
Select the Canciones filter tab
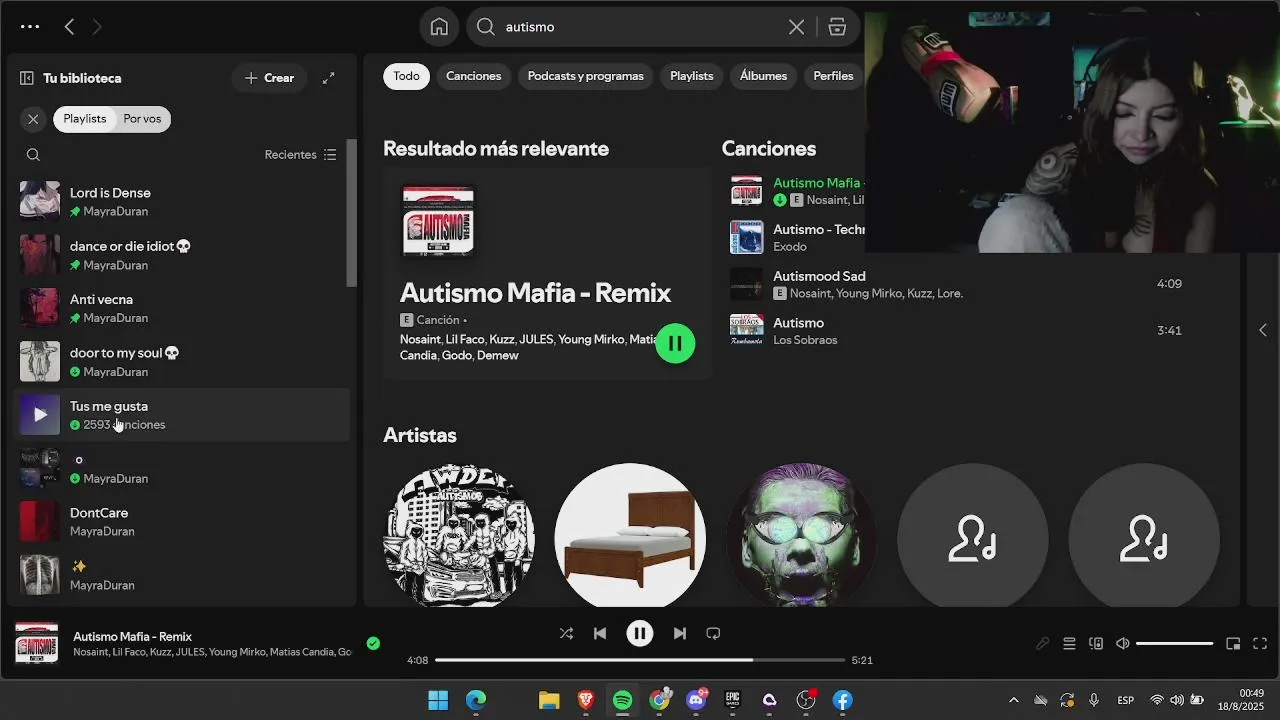(474, 76)
